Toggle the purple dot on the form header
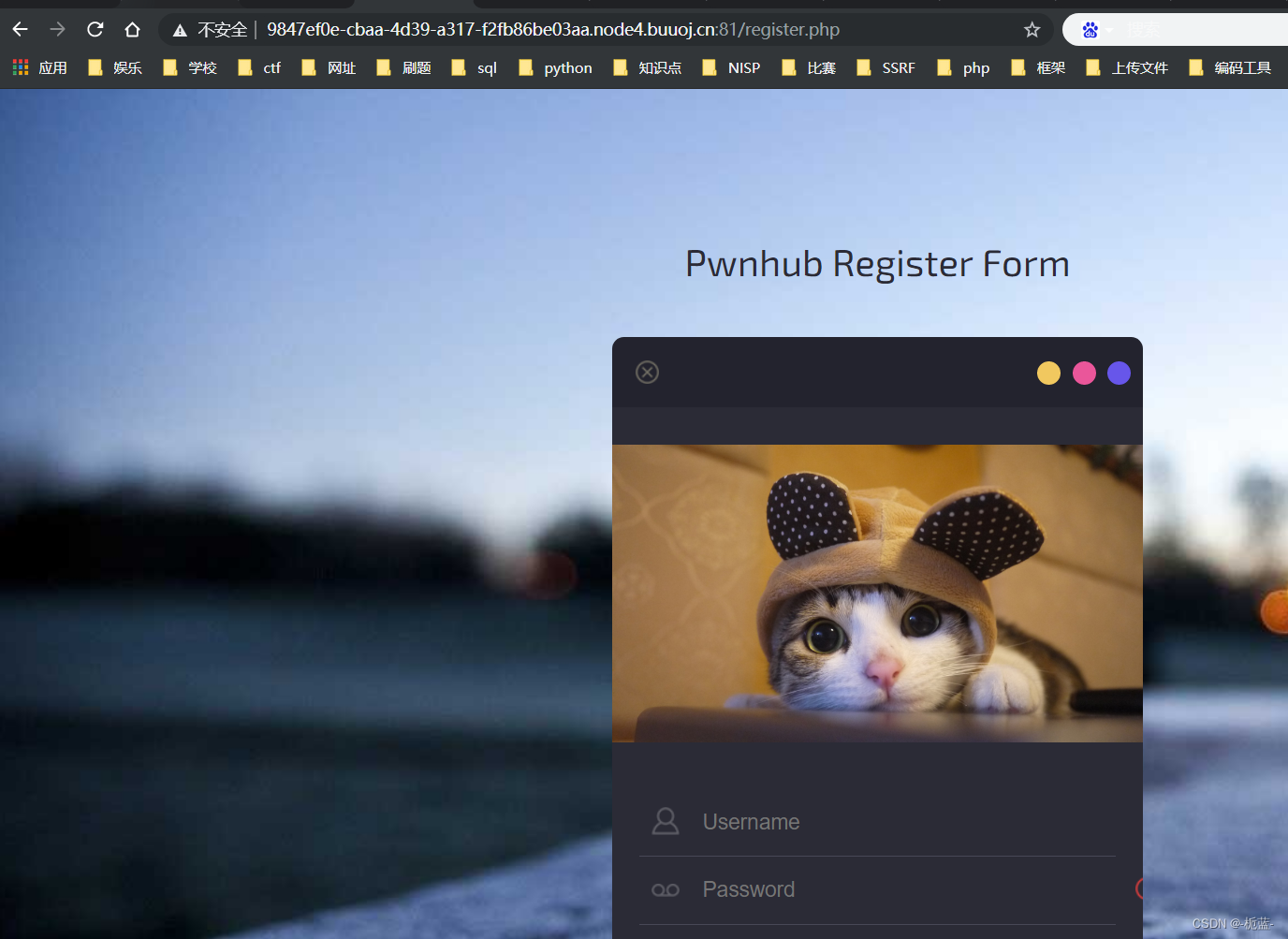This screenshot has height=939, width=1288. 1119,373
